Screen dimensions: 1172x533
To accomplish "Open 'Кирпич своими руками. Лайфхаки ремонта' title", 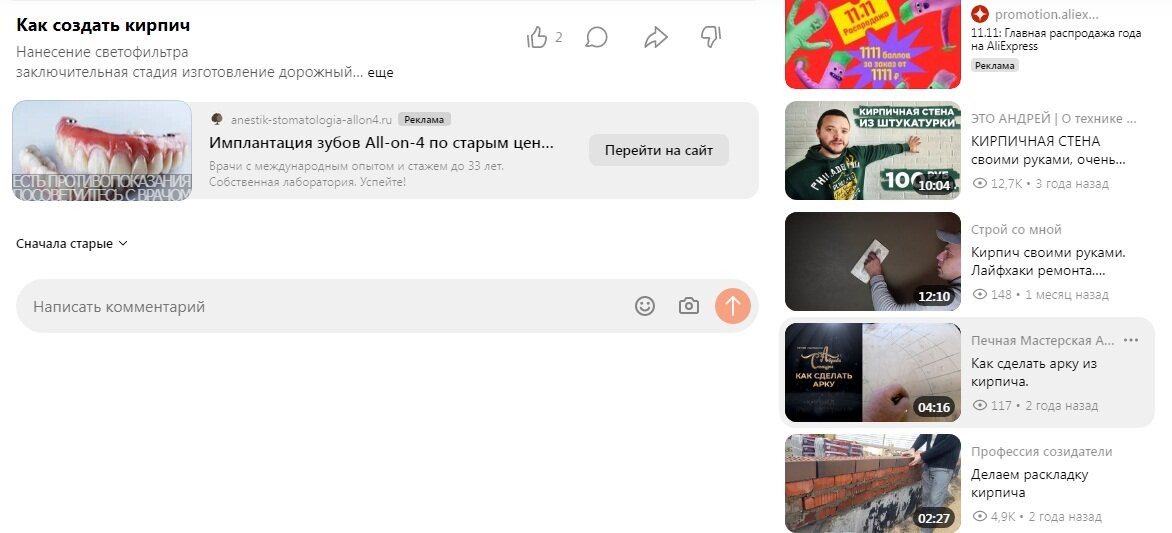I will pos(1048,262).
